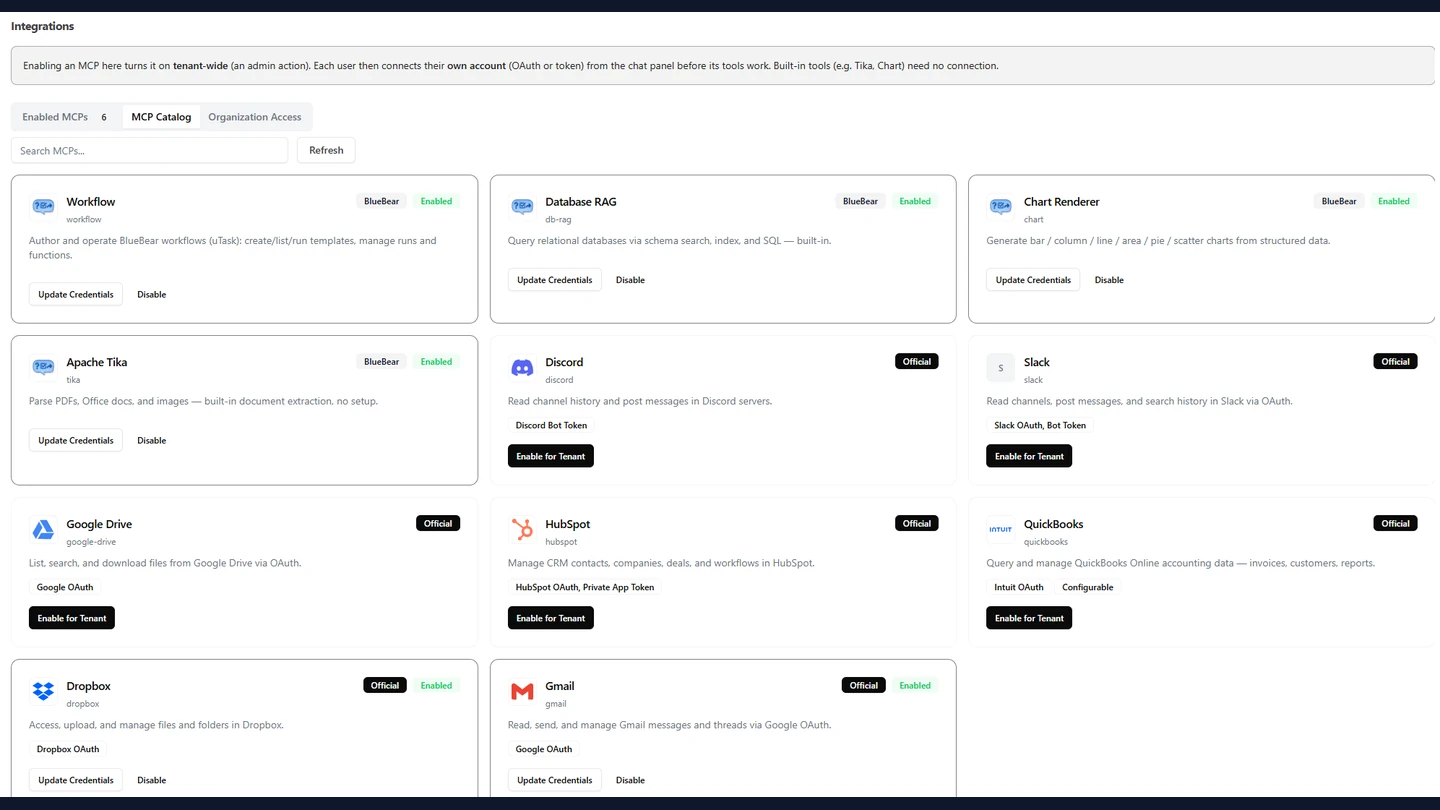Click the Slack placeholder icon
The image size is (1440, 810).
[x=1001, y=368]
